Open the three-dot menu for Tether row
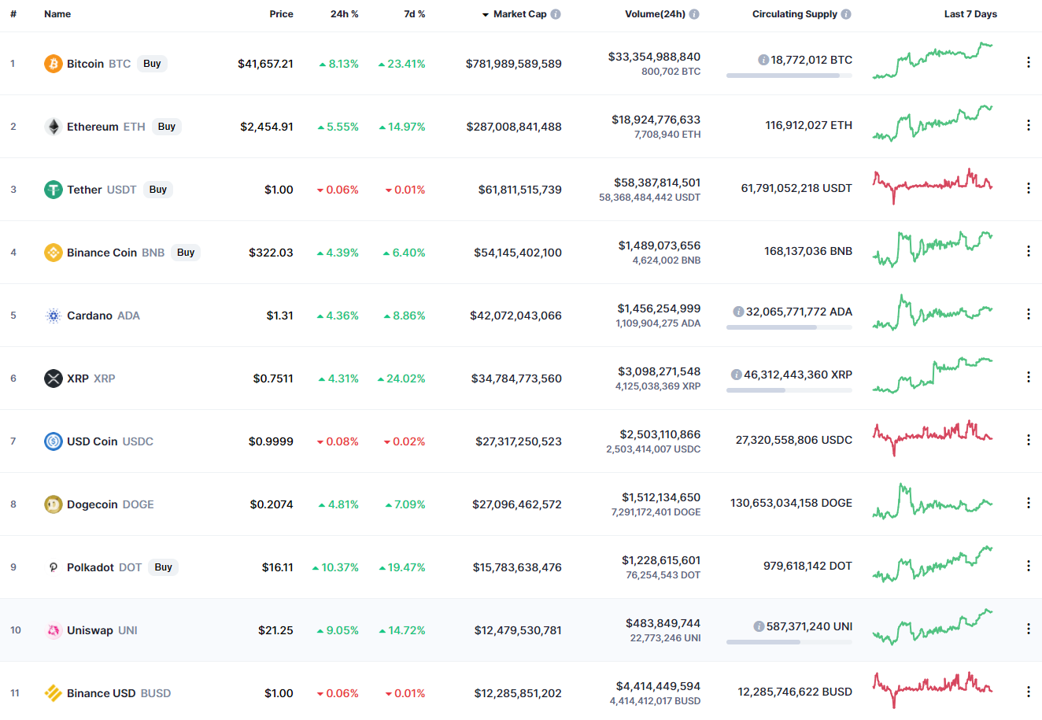The width and height of the screenshot is (1042, 720). (x=1028, y=188)
